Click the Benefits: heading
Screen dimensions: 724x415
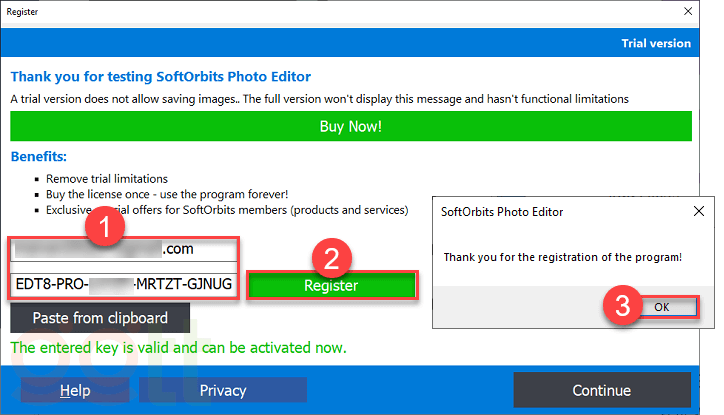(39, 157)
